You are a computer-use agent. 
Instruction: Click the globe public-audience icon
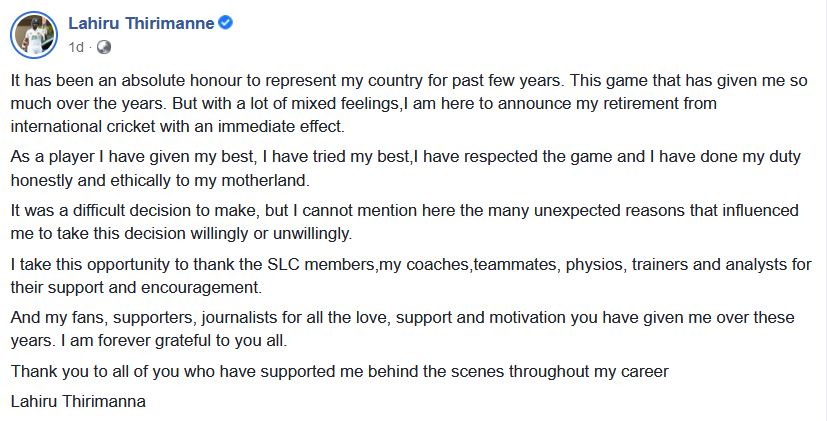click(104, 46)
